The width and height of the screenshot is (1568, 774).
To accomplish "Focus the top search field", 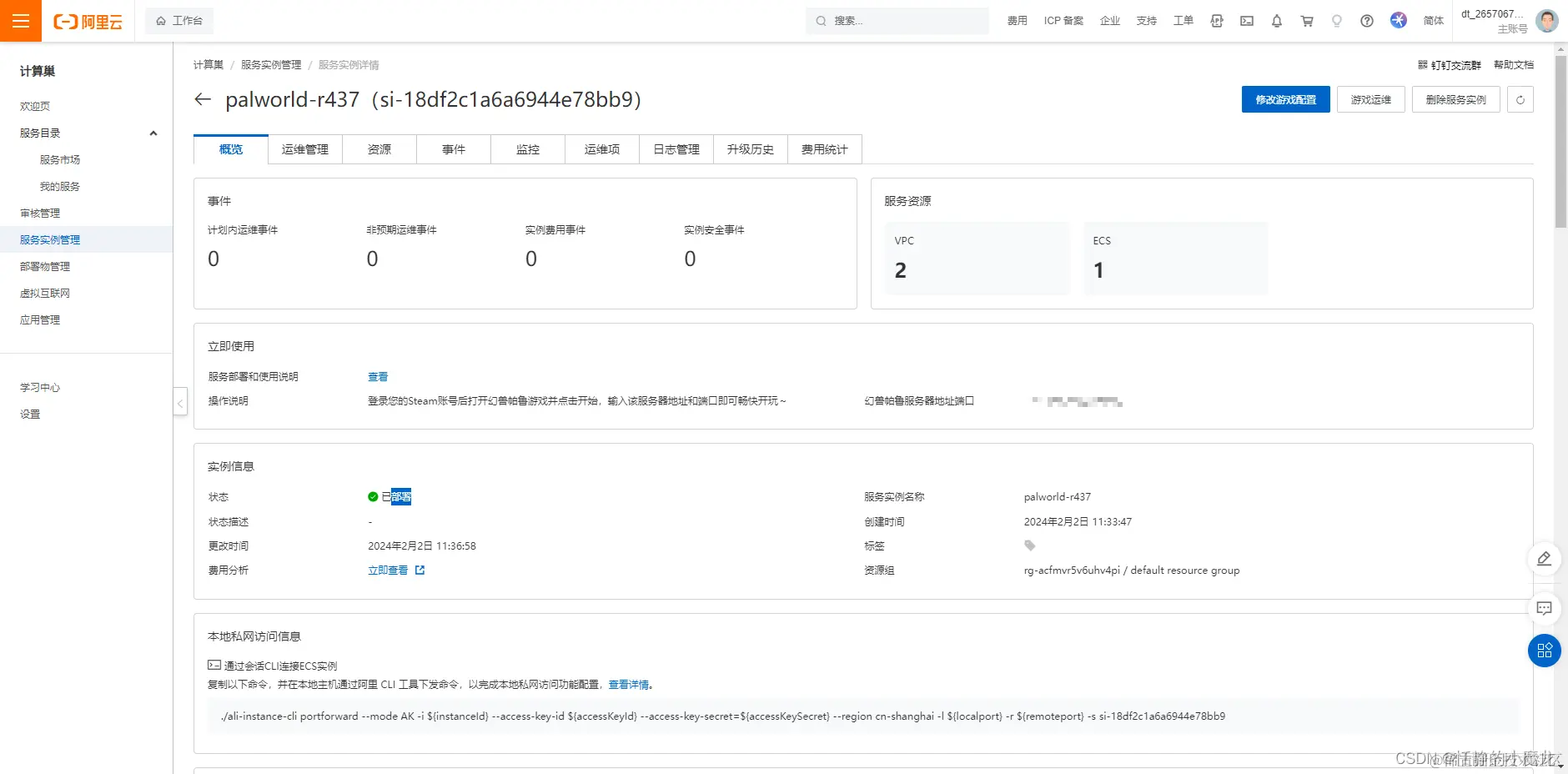I will coord(897,21).
